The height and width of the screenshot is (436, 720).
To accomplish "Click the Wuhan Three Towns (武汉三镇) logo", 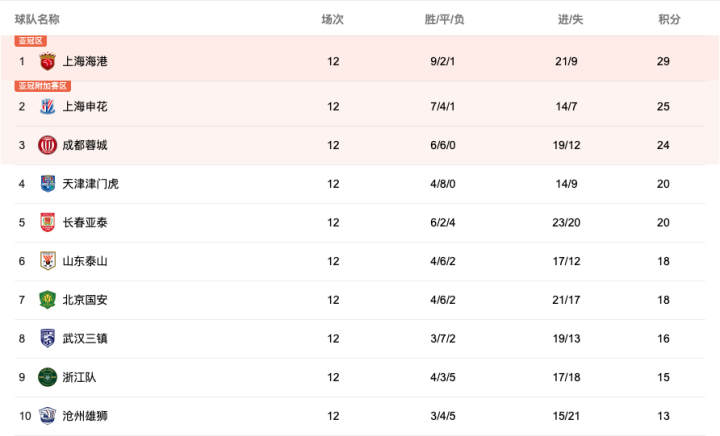I will 47,338.
